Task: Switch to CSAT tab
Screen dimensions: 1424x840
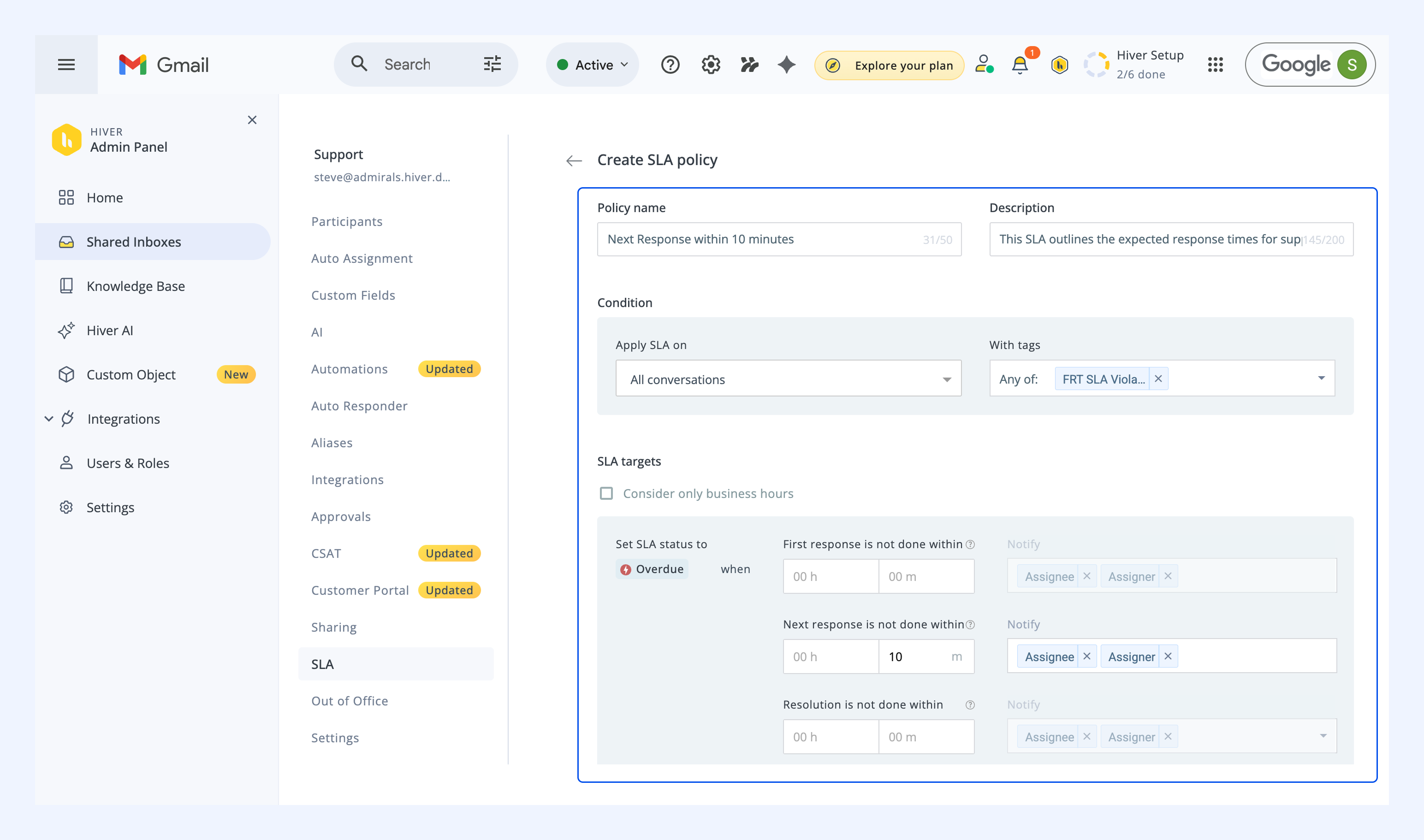Action: point(326,553)
